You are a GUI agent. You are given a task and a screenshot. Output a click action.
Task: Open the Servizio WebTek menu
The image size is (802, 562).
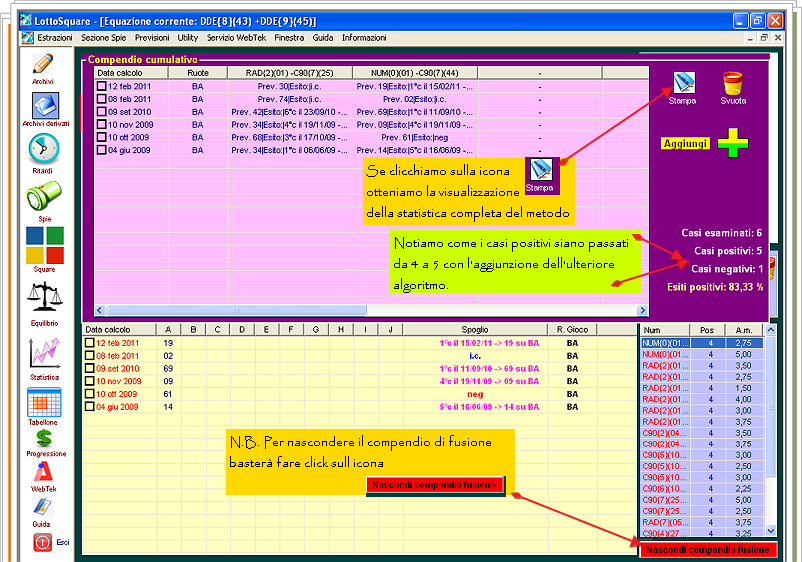tap(236, 38)
